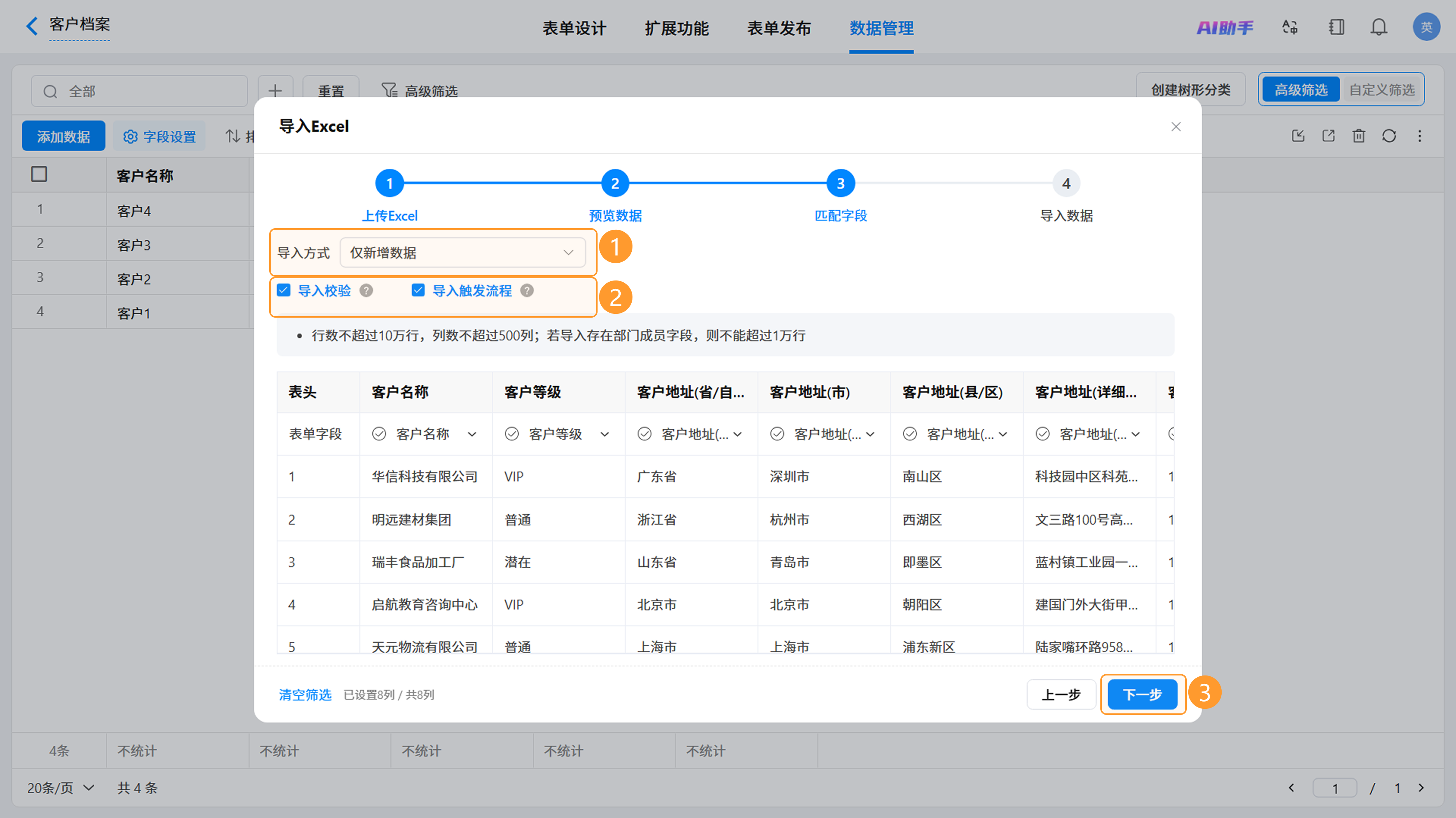
Task: Open the vertical three-dot more menu
Action: coord(1420,136)
